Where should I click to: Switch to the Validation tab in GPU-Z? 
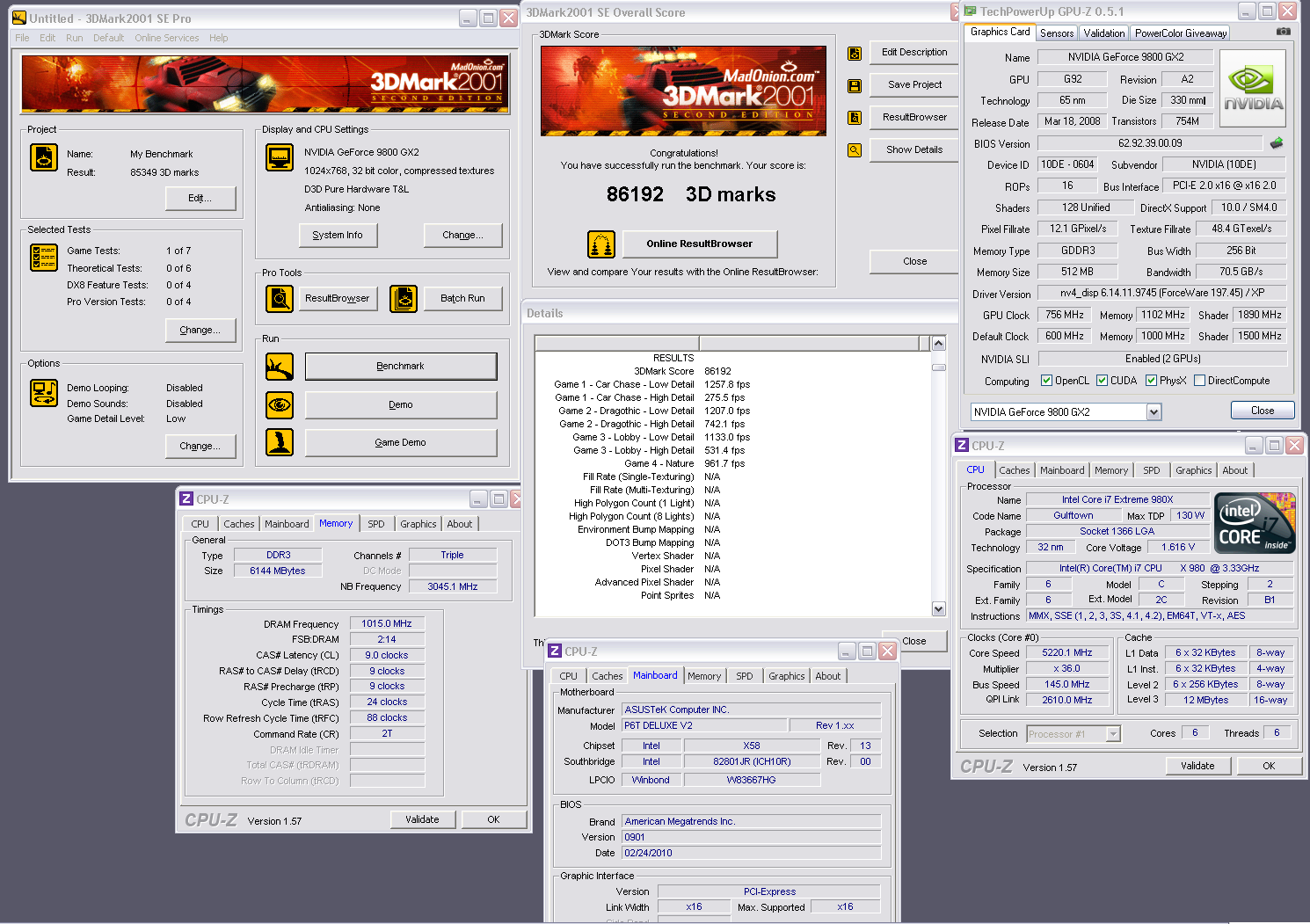click(1104, 33)
